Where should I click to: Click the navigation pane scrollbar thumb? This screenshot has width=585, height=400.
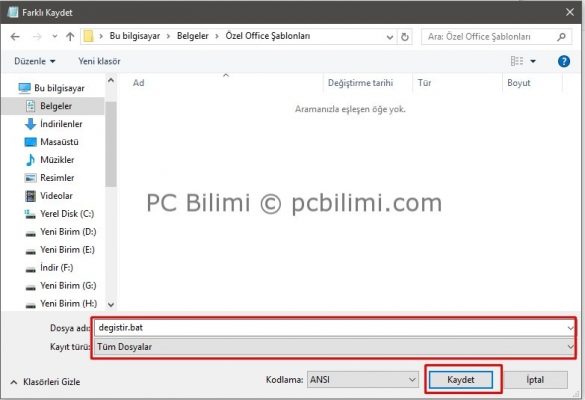click(111, 144)
